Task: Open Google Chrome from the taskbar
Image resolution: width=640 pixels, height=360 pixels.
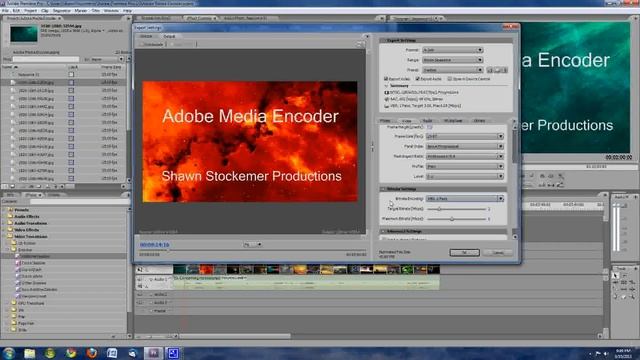Action: (71, 353)
